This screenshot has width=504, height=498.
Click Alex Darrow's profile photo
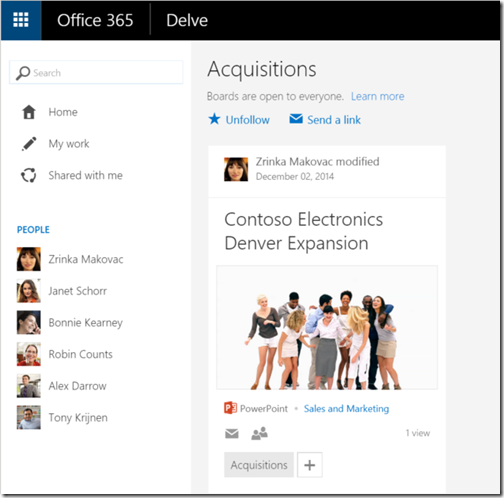29,386
